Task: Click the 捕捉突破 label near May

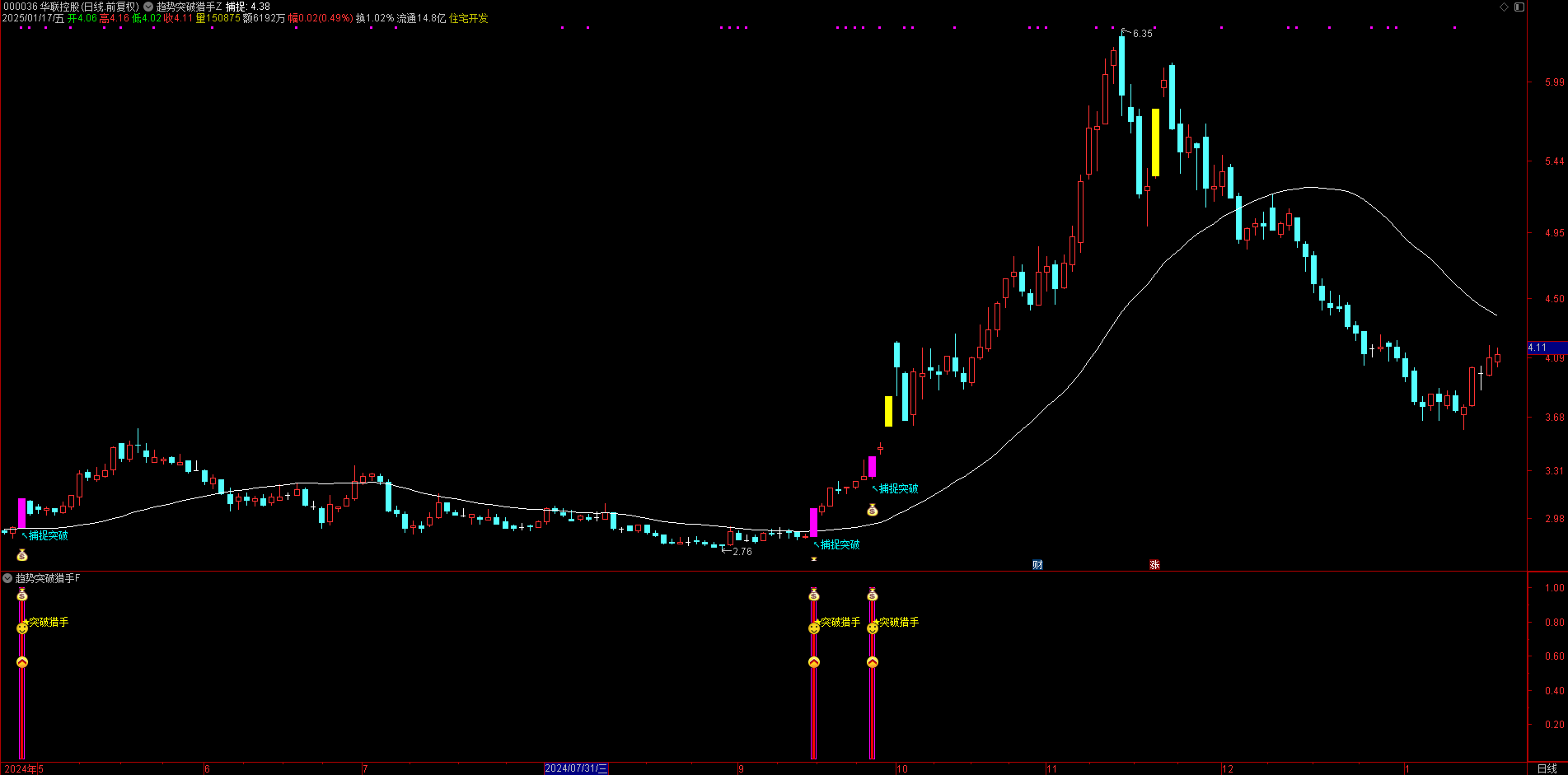Action: [49, 535]
